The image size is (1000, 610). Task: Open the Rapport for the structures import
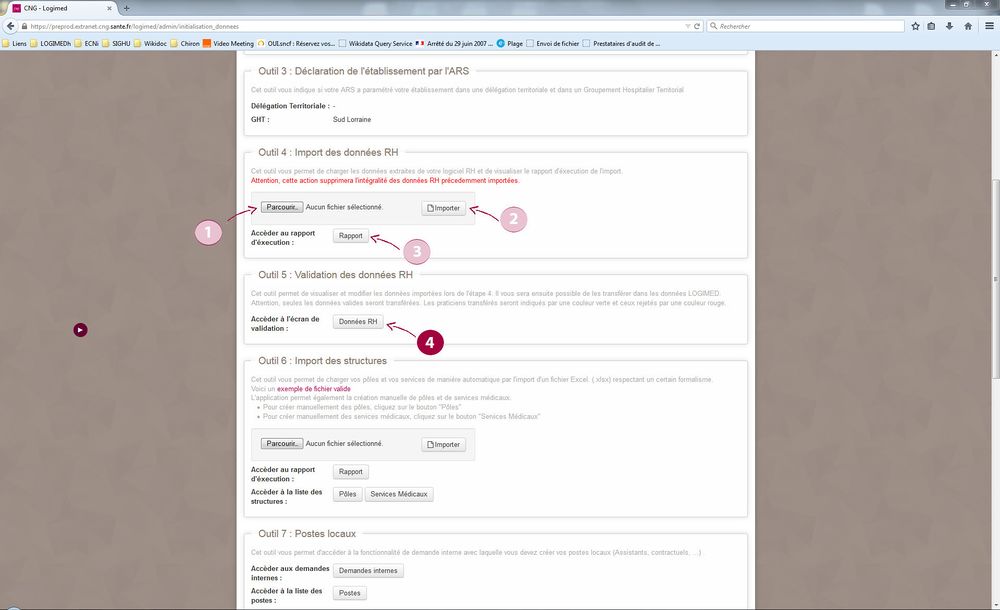pos(351,472)
